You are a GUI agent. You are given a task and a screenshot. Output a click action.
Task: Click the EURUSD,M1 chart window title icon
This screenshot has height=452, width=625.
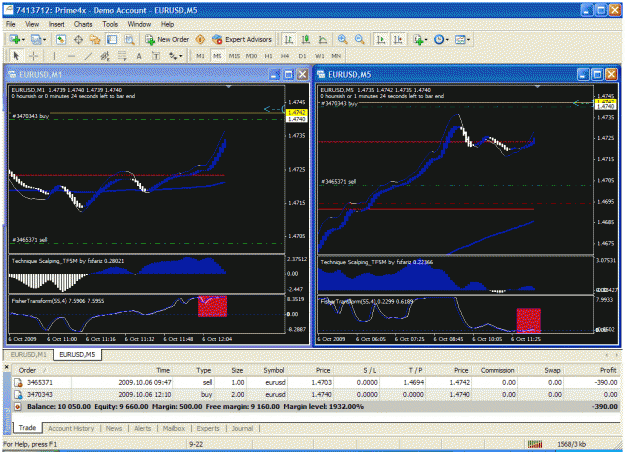(12, 75)
